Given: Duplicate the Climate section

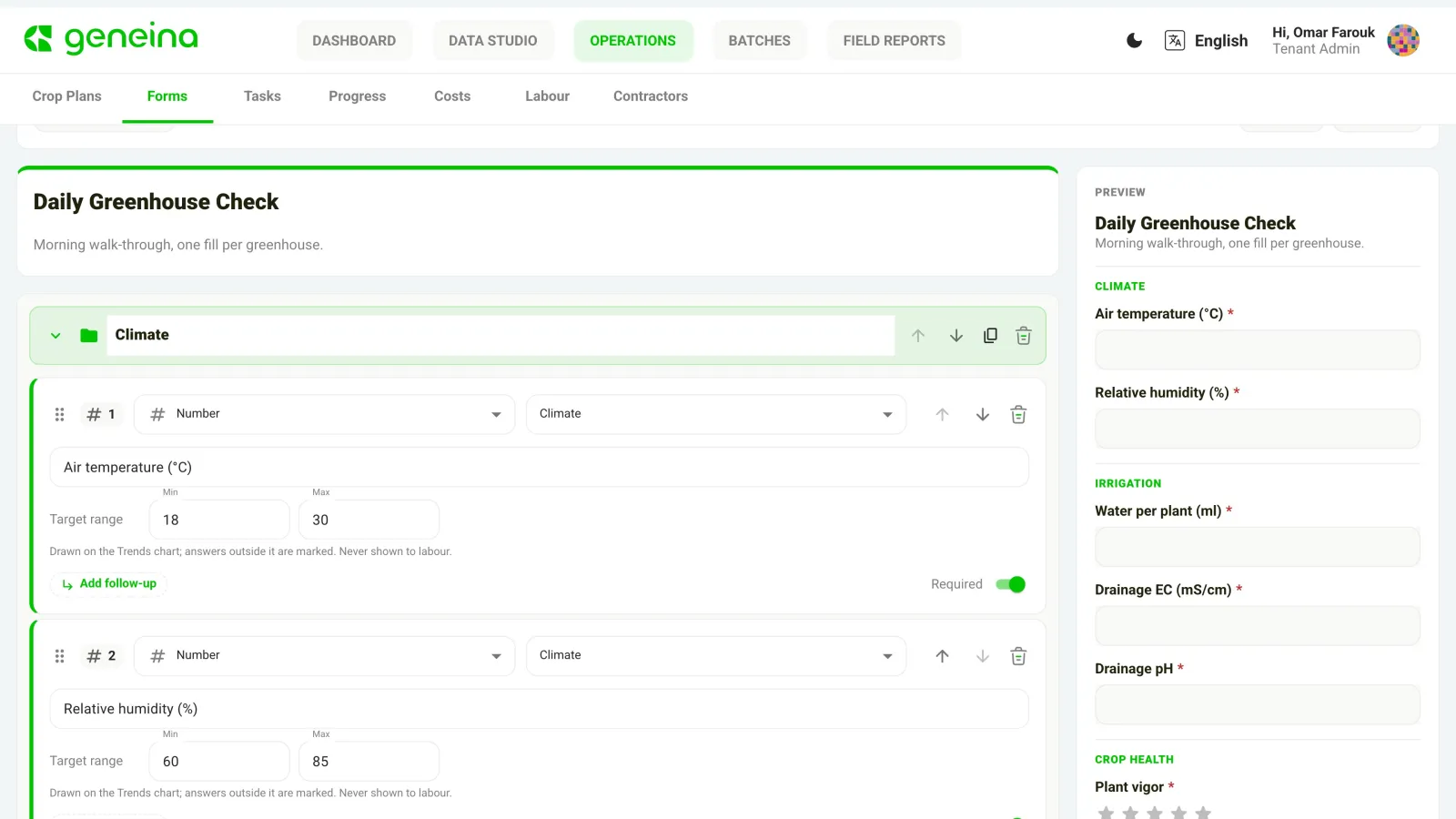Looking at the screenshot, I should tap(990, 336).
